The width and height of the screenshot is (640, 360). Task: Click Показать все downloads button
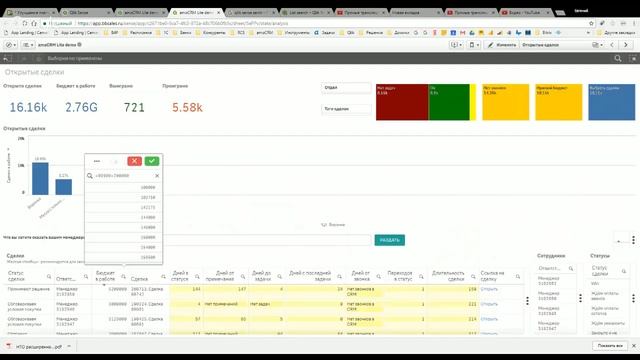pyautogui.click(x=610, y=346)
